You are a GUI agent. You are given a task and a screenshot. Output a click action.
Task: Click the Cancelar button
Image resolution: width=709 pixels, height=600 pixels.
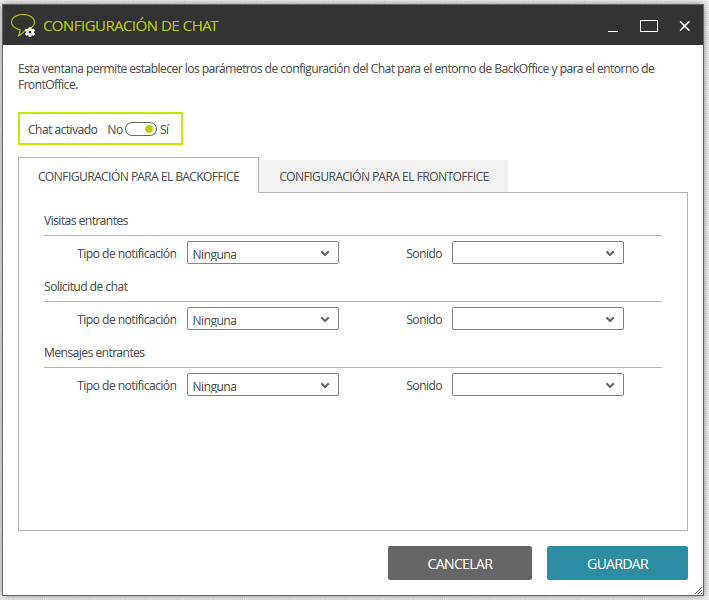(x=460, y=563)
